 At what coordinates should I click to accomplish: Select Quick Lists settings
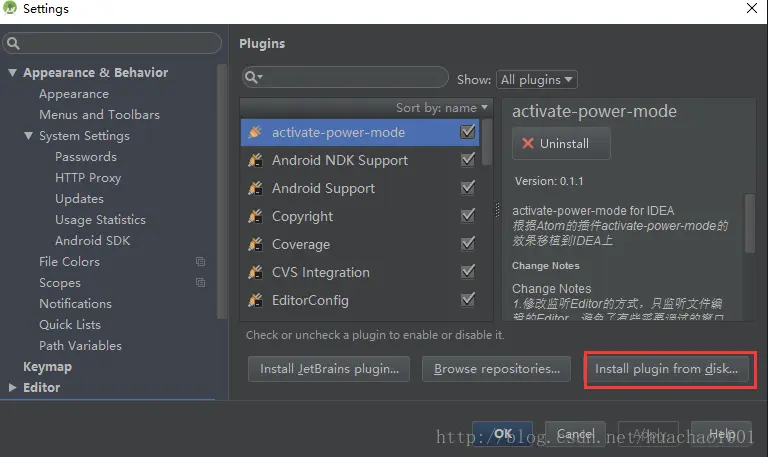point(70,325)
